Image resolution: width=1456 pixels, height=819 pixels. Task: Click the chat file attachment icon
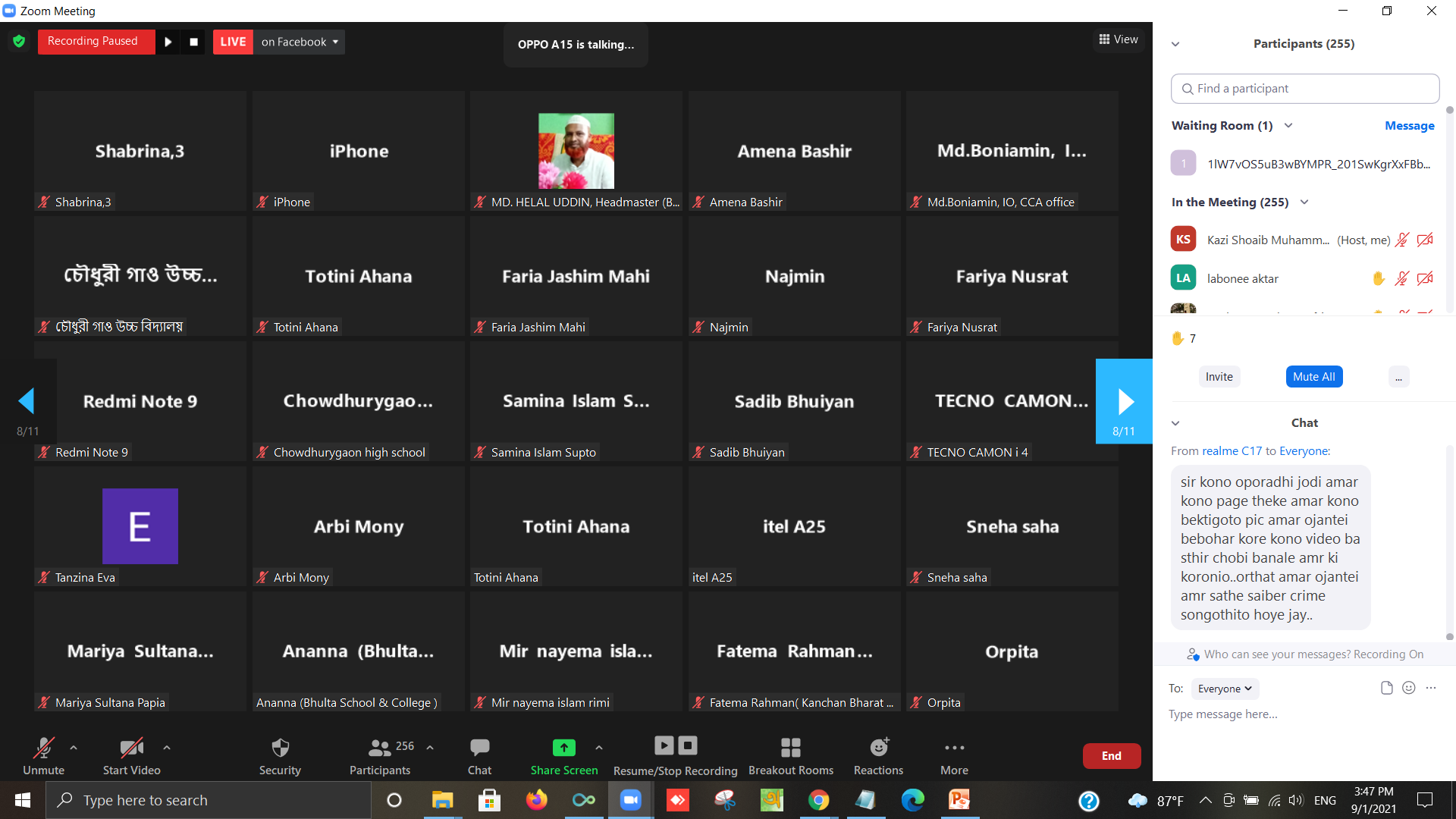1387,688
